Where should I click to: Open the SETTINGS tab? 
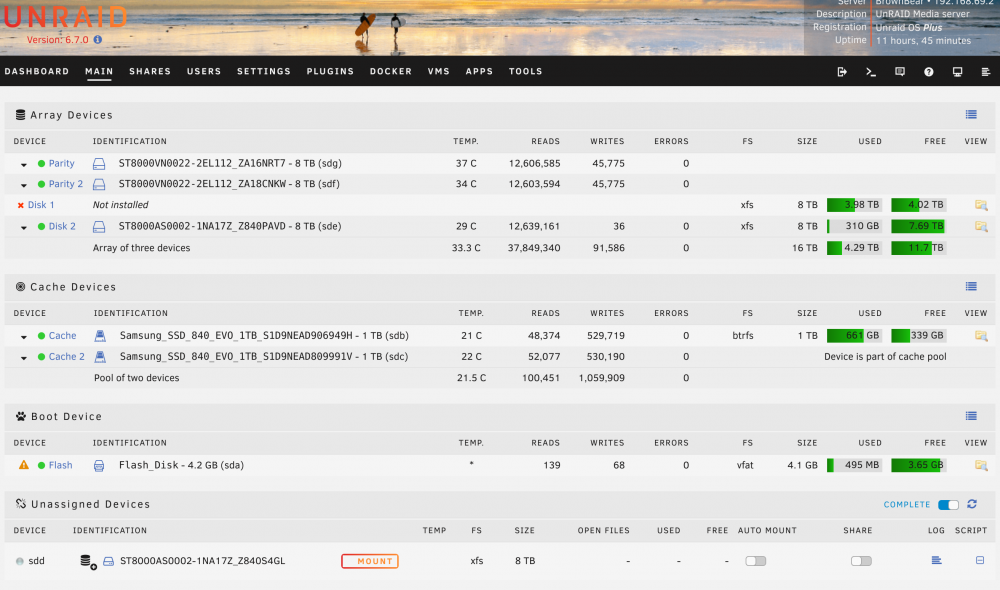[x=263, y=71]
